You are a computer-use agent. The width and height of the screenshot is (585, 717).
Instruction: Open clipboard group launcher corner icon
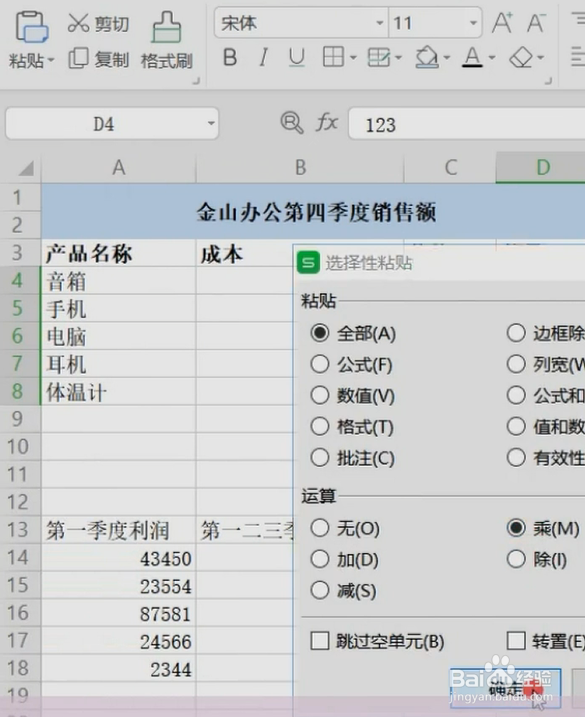[x=196, y=81]
